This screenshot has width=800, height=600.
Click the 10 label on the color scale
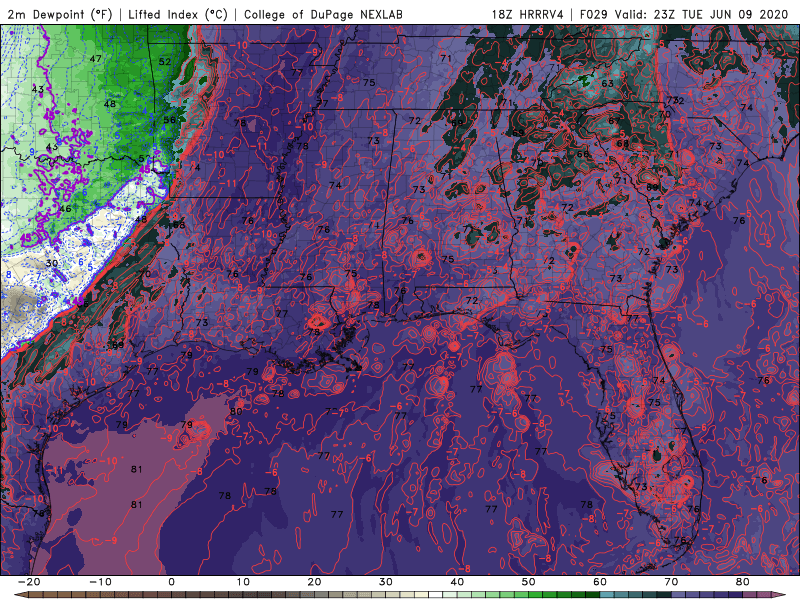pos(243,582)
